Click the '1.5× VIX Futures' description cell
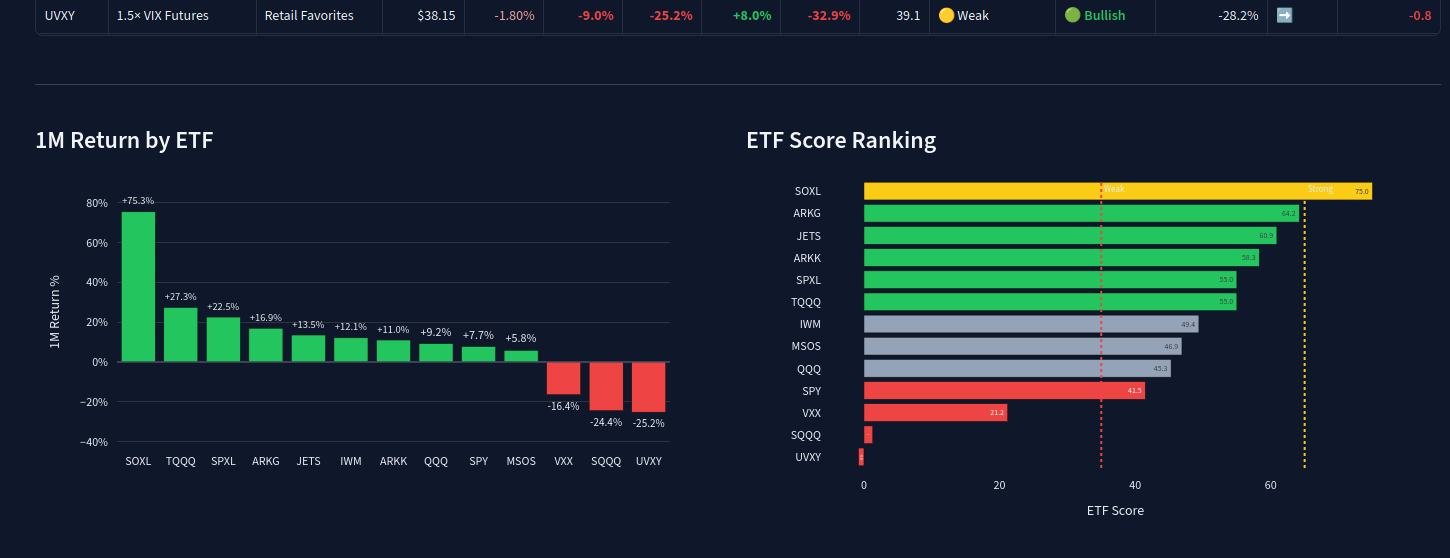1450x558 pixels. pyautogui.click(x=182, y=16)
